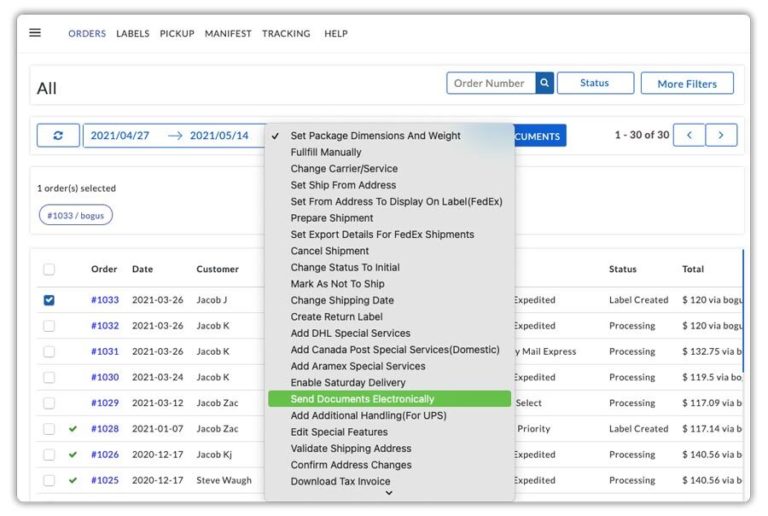Check the checkbox for order #1030

pos(49,377)
